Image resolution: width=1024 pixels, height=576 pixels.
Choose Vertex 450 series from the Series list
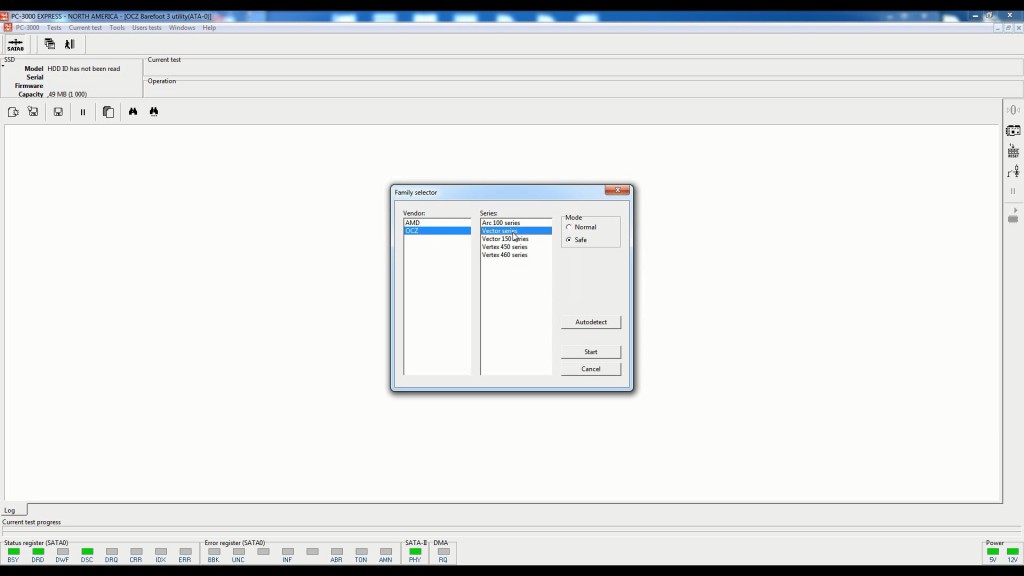[507, 246]
